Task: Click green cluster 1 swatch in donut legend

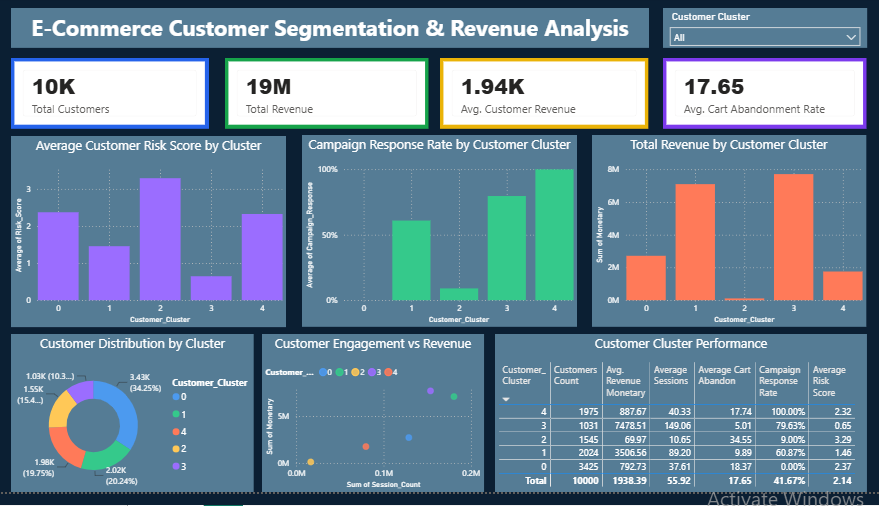Action: coord(176,414)
